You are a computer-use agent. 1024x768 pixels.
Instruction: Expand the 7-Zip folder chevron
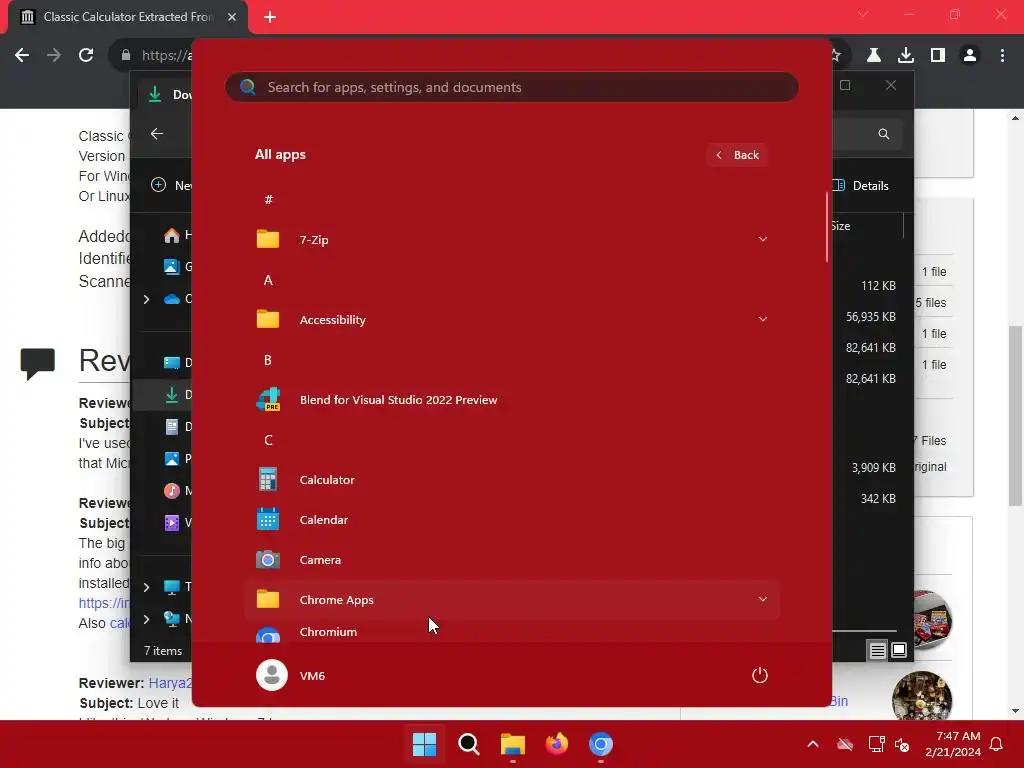[x=762, y=240]
